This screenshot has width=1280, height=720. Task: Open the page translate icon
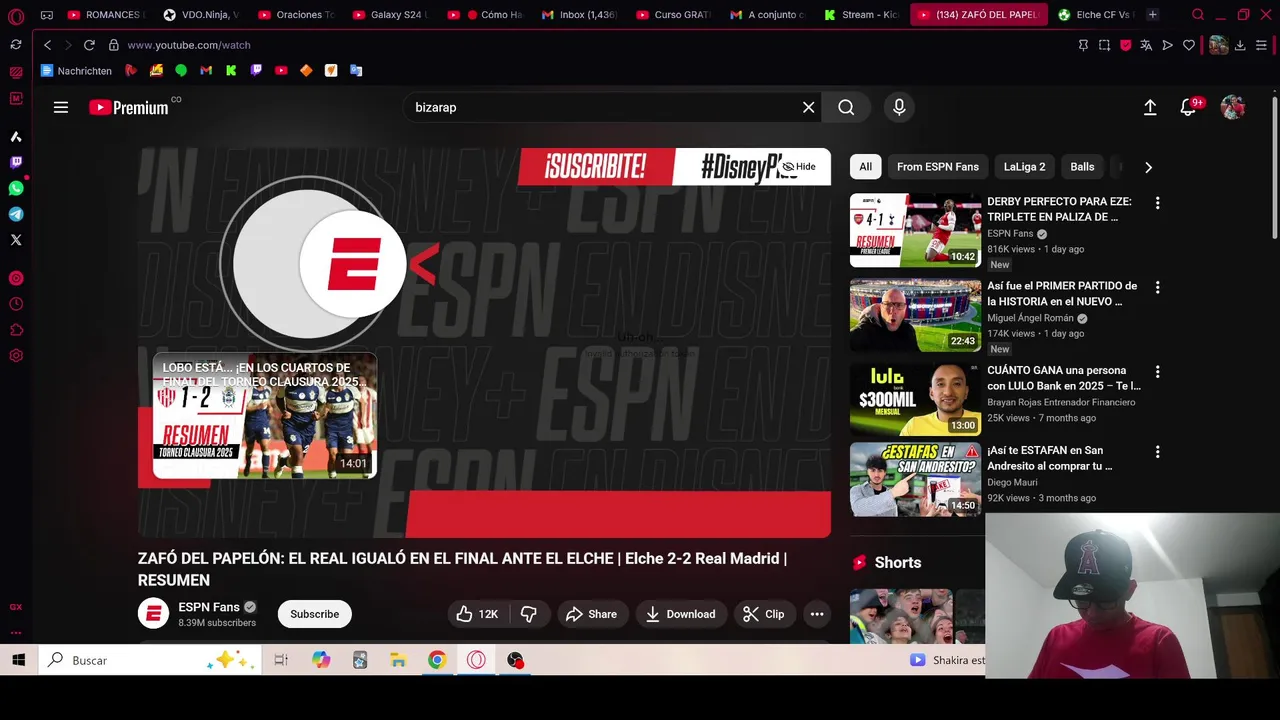[x=1146, y=45]
